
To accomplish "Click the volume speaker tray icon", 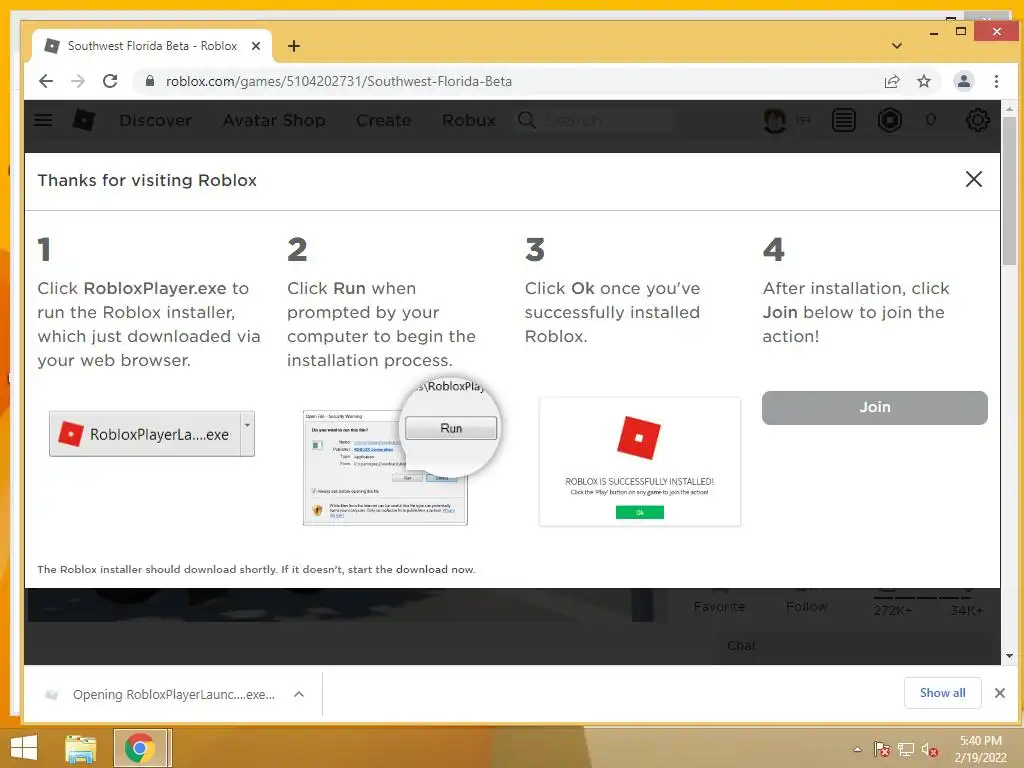I will (929, 749).
